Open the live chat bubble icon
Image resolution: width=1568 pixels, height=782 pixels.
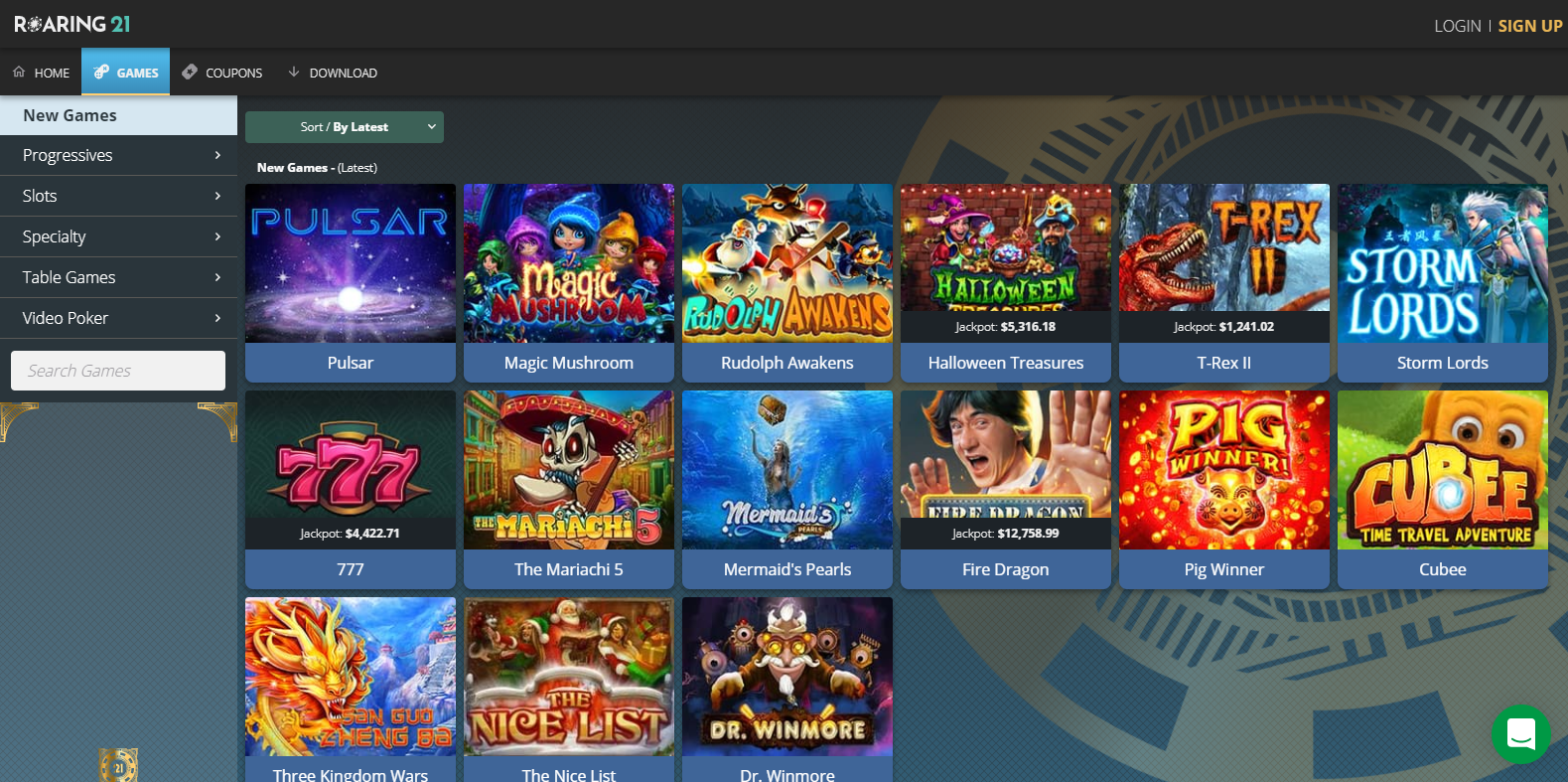coord(1520,734)
